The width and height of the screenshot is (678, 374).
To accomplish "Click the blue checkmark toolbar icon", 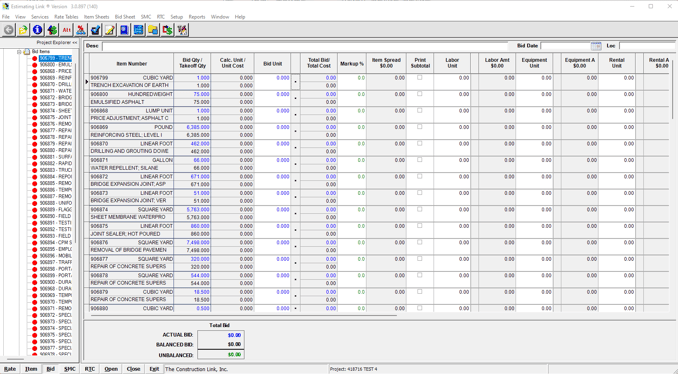I will (x=96, y=30).
